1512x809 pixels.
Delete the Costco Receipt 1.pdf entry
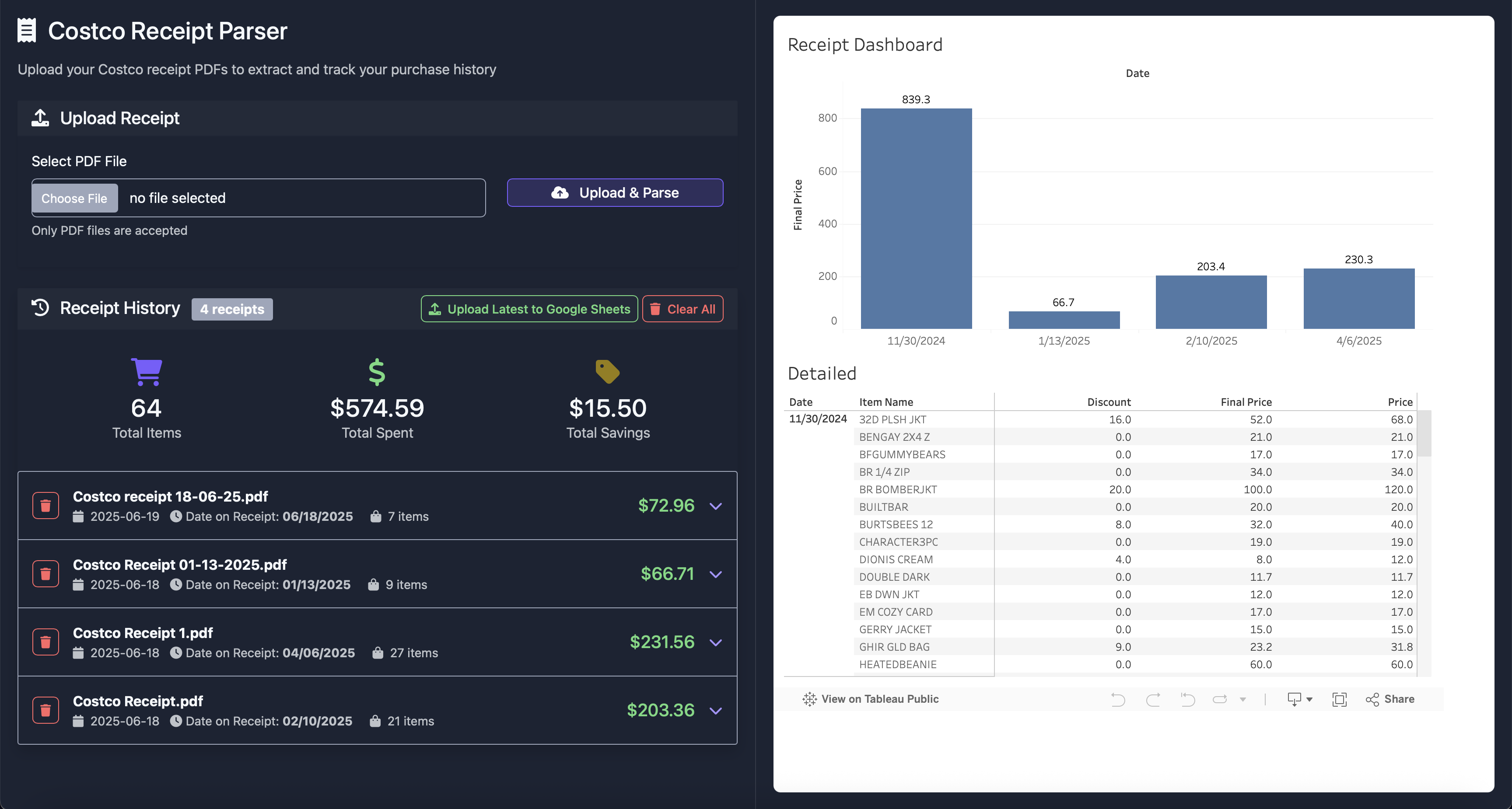(45, 642)
